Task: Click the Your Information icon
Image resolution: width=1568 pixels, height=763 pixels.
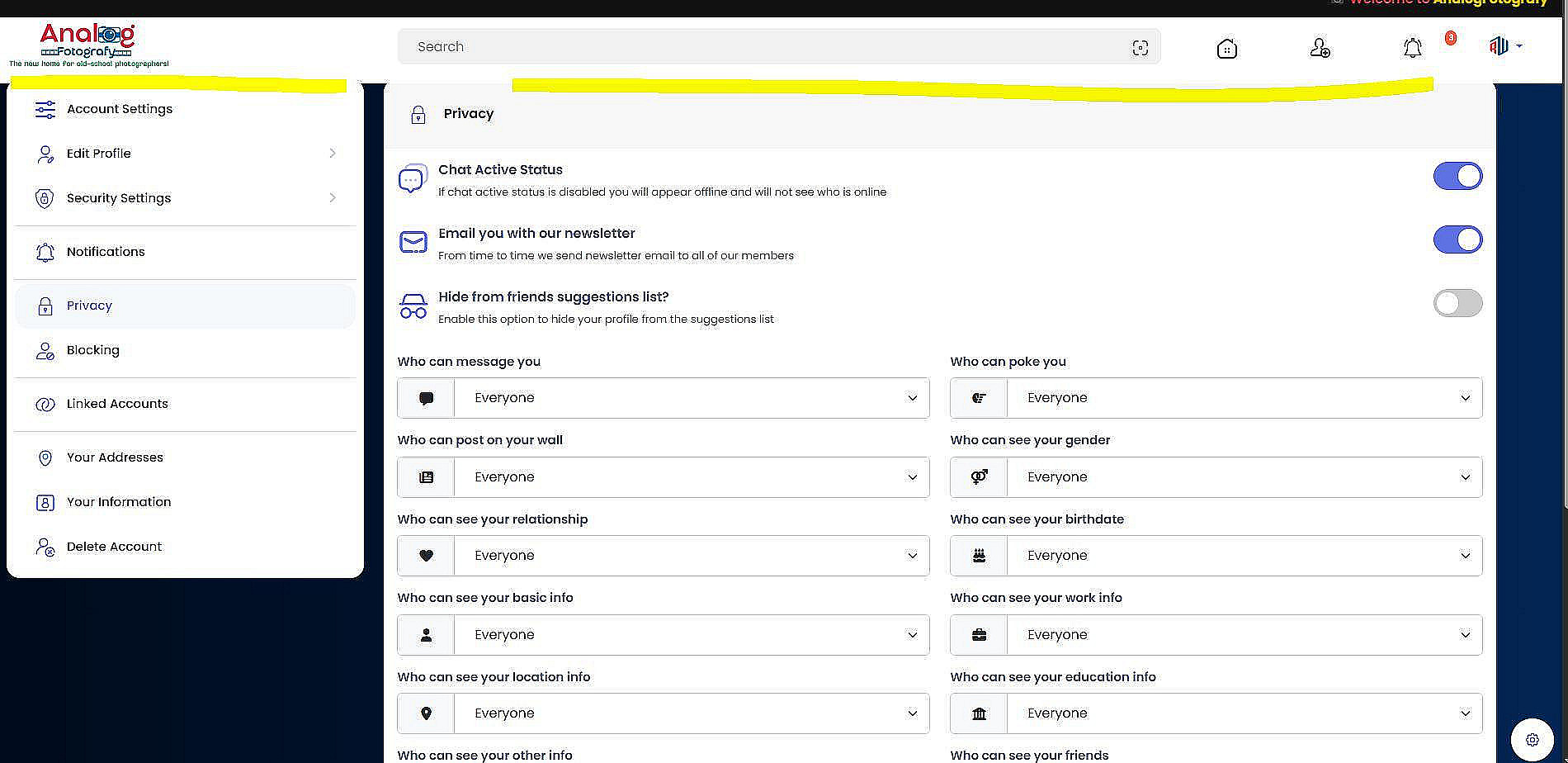Action: pos(45,502)
